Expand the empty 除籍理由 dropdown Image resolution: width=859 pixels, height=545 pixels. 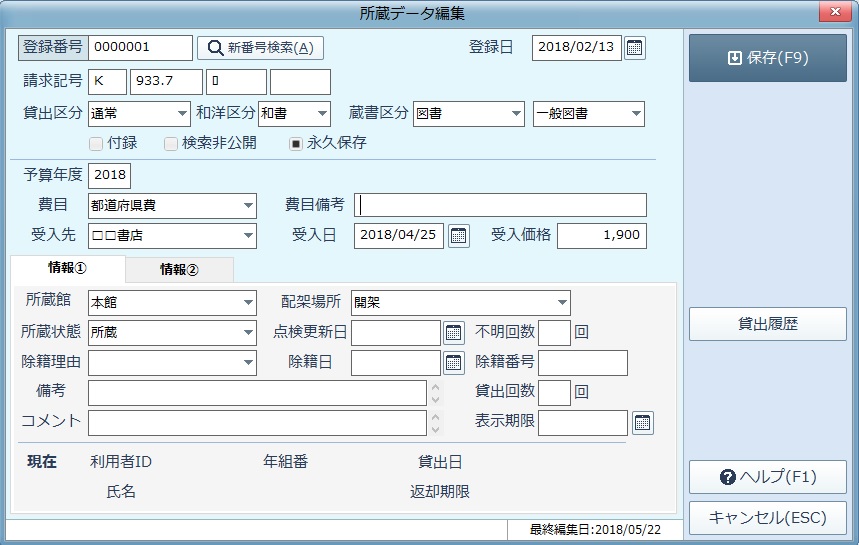[x=172, y=363]
